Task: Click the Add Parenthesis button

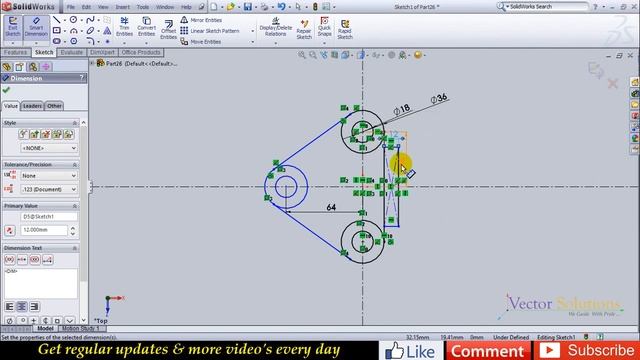Action: coord(10,260)
